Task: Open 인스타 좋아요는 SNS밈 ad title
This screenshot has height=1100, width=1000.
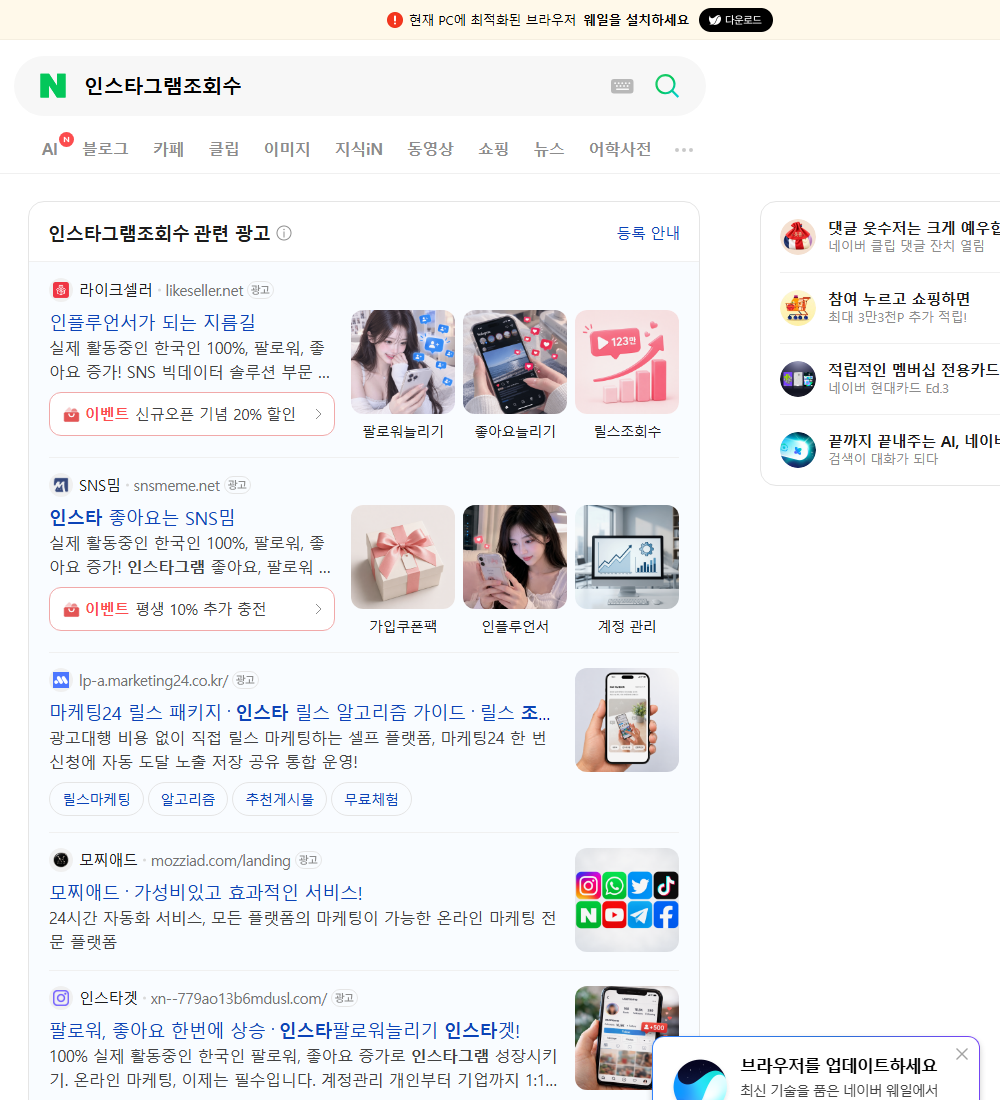Action: (142, 517)
